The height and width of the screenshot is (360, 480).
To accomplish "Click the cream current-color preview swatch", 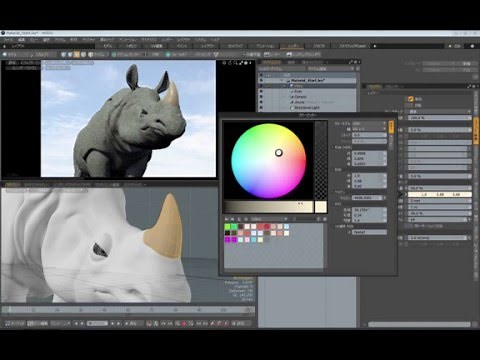I will tap(321, 207).
